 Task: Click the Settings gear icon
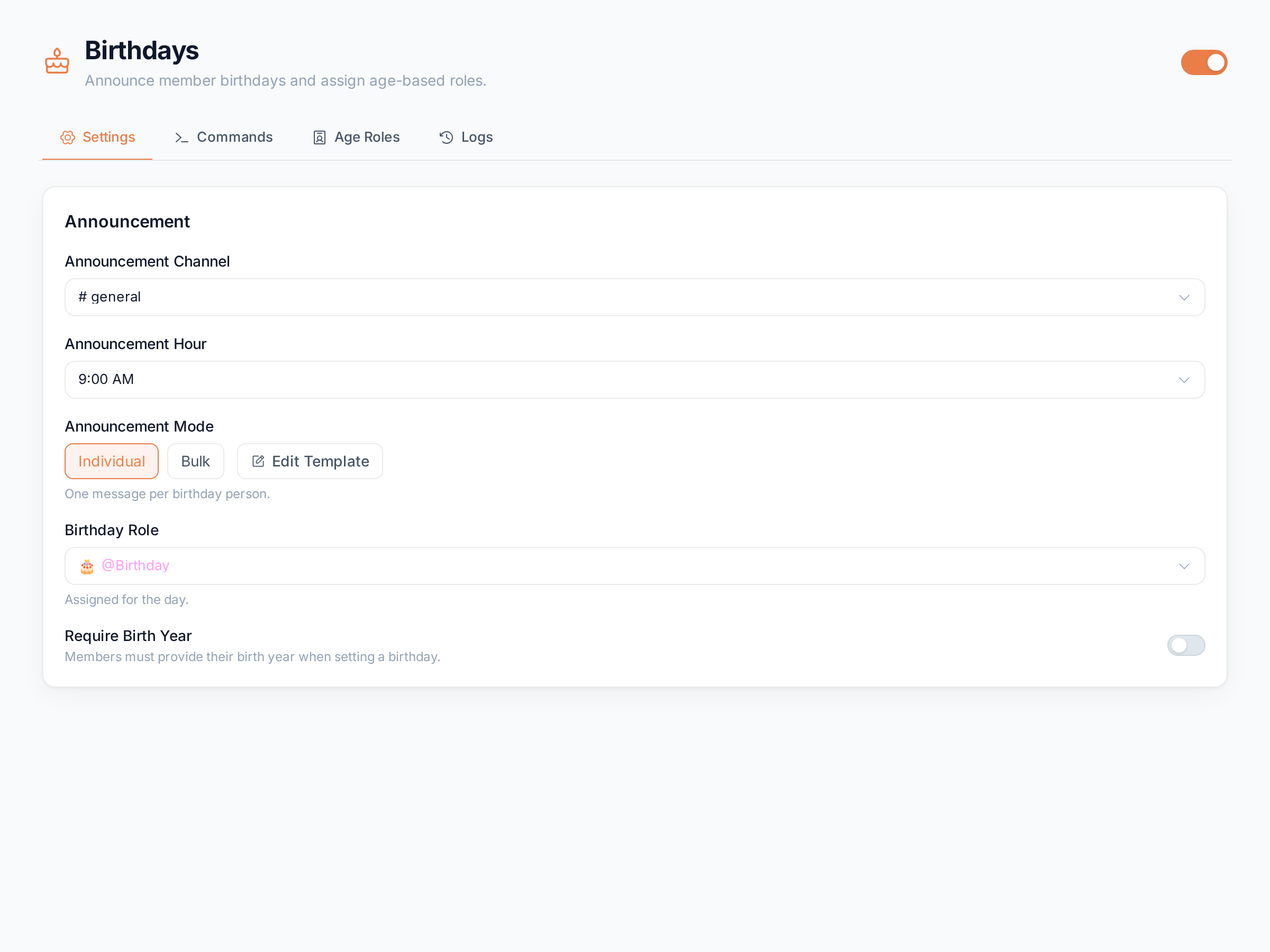click(x=68, y=138)
